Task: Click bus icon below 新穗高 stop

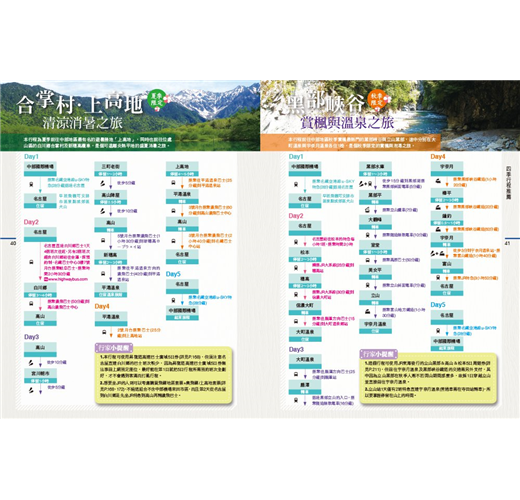Action: (x=103, y=273)
